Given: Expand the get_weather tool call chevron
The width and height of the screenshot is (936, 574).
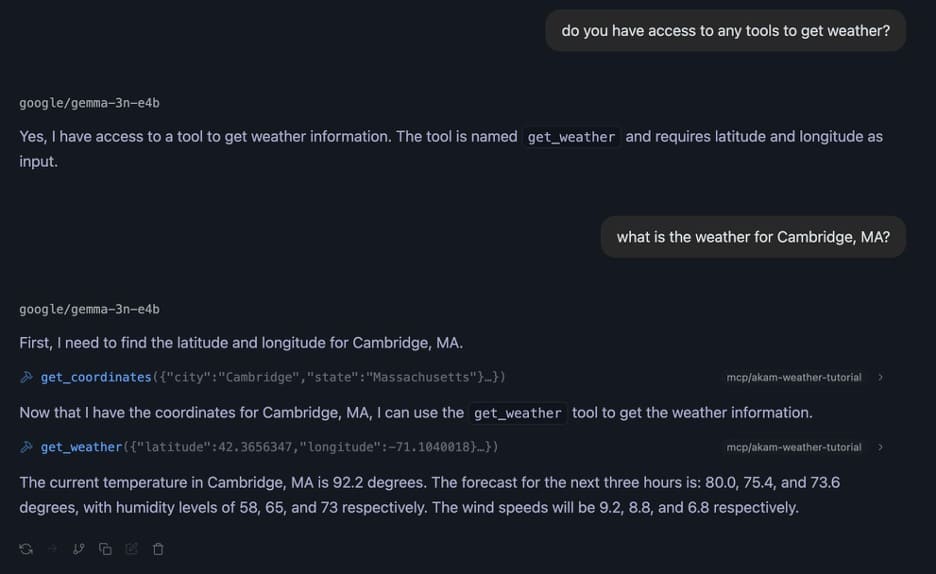Looking at the screenshot, I should 880,448.
